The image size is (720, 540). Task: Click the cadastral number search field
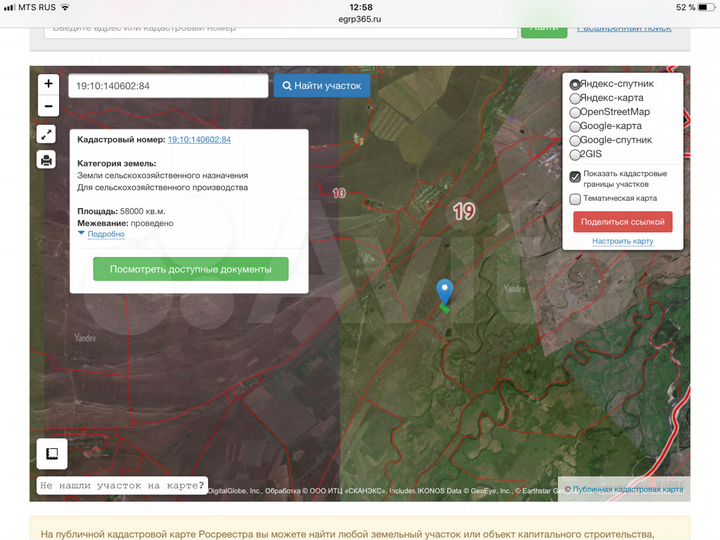pyautogui.click(x=167, y=86)
